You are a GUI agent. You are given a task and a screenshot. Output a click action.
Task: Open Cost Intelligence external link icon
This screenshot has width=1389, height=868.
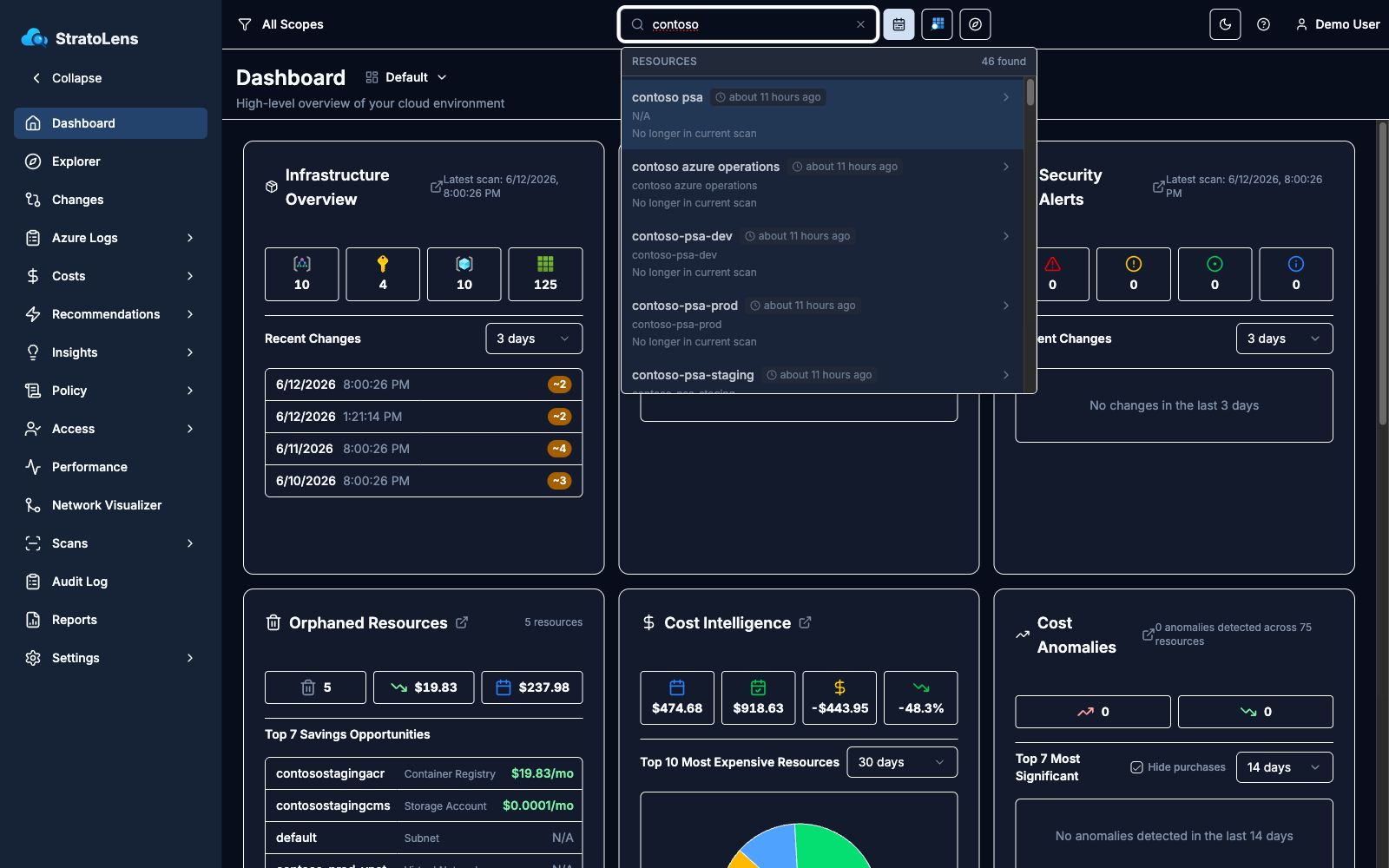[805, 622]
